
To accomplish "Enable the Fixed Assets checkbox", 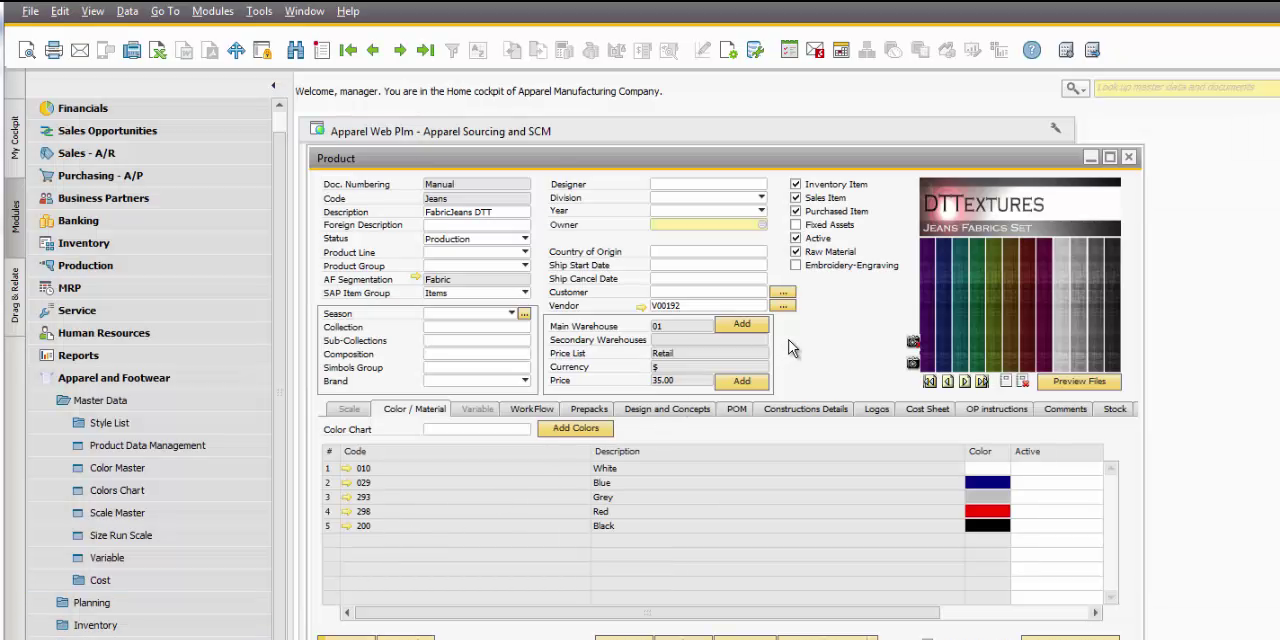I will 796,225.
